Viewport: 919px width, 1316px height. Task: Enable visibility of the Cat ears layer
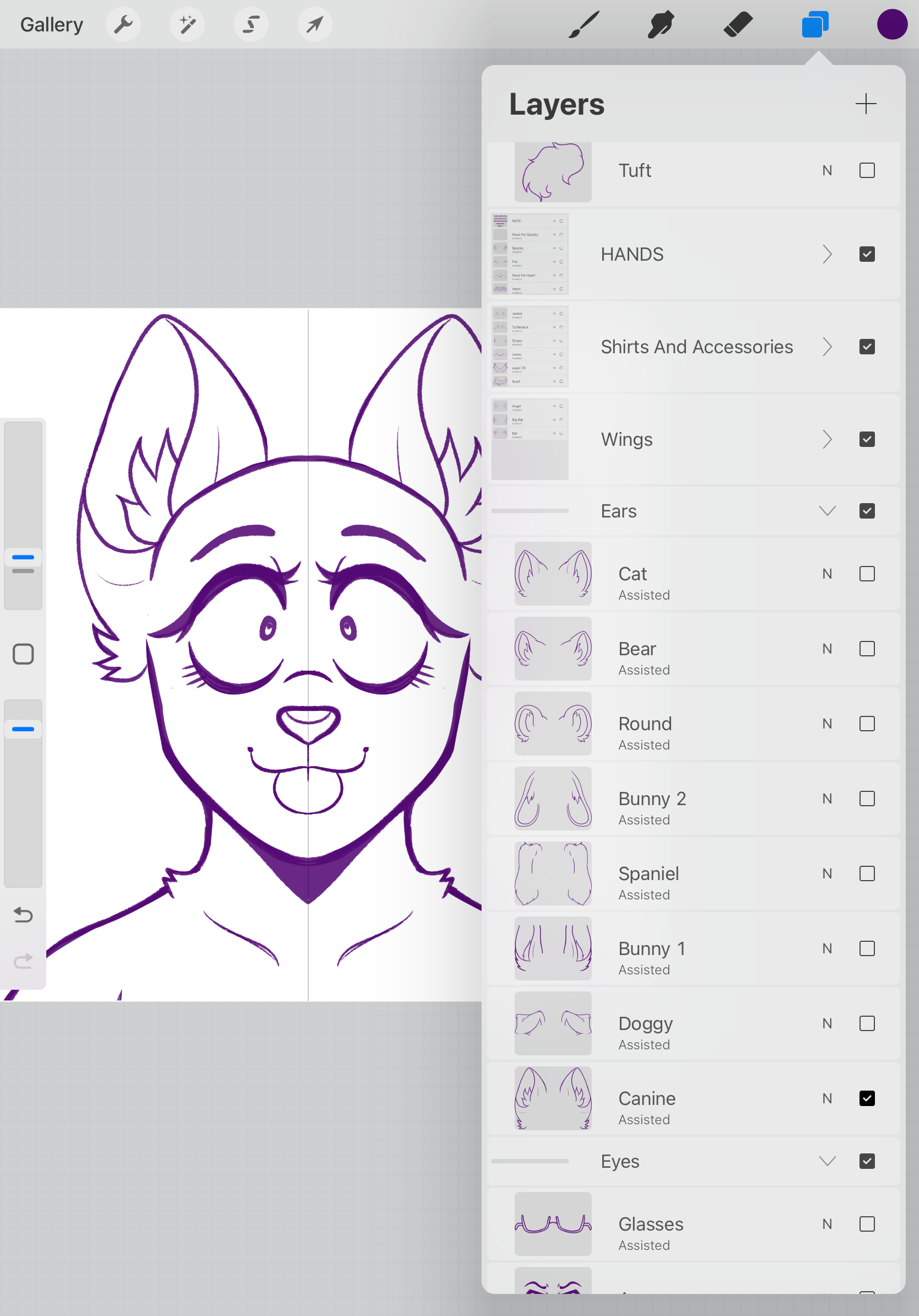point(867,573)
